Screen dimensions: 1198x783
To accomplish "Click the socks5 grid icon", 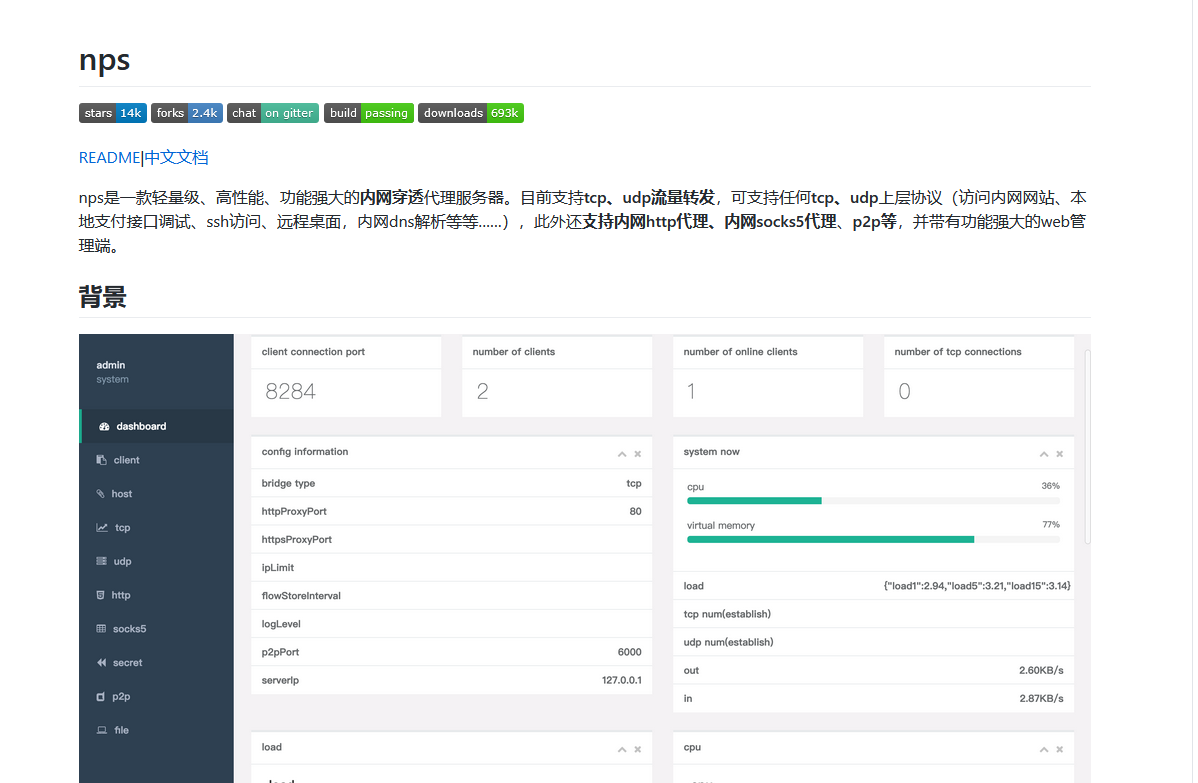I will click(x=101, y=629).
